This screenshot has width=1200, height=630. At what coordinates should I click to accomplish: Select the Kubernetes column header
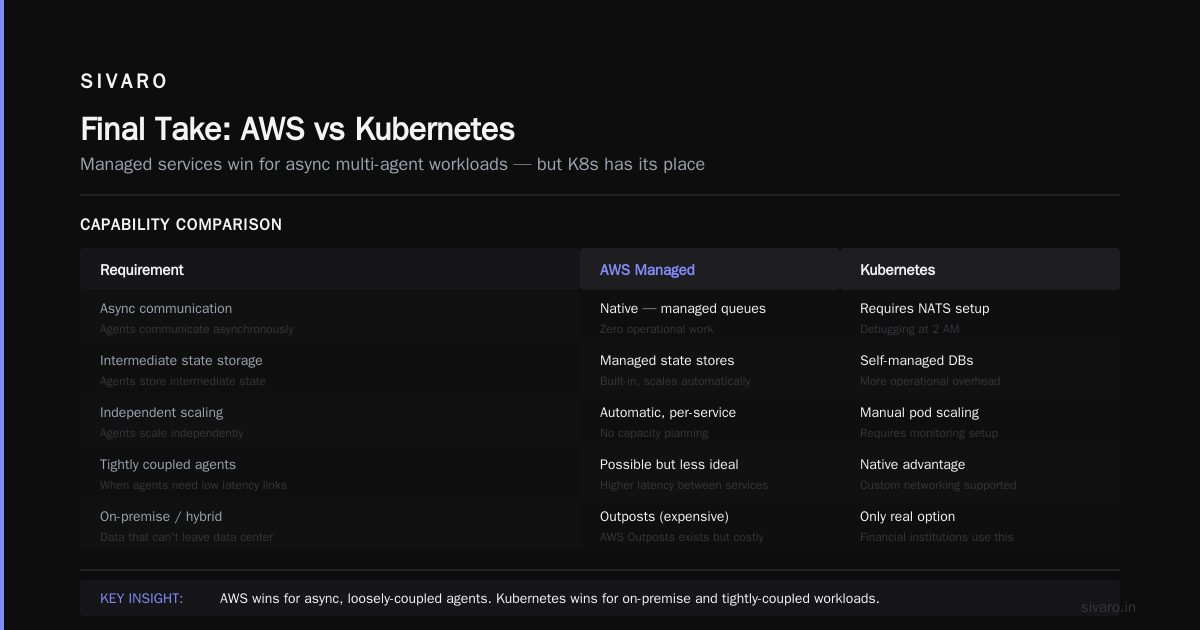click(980, 270)
